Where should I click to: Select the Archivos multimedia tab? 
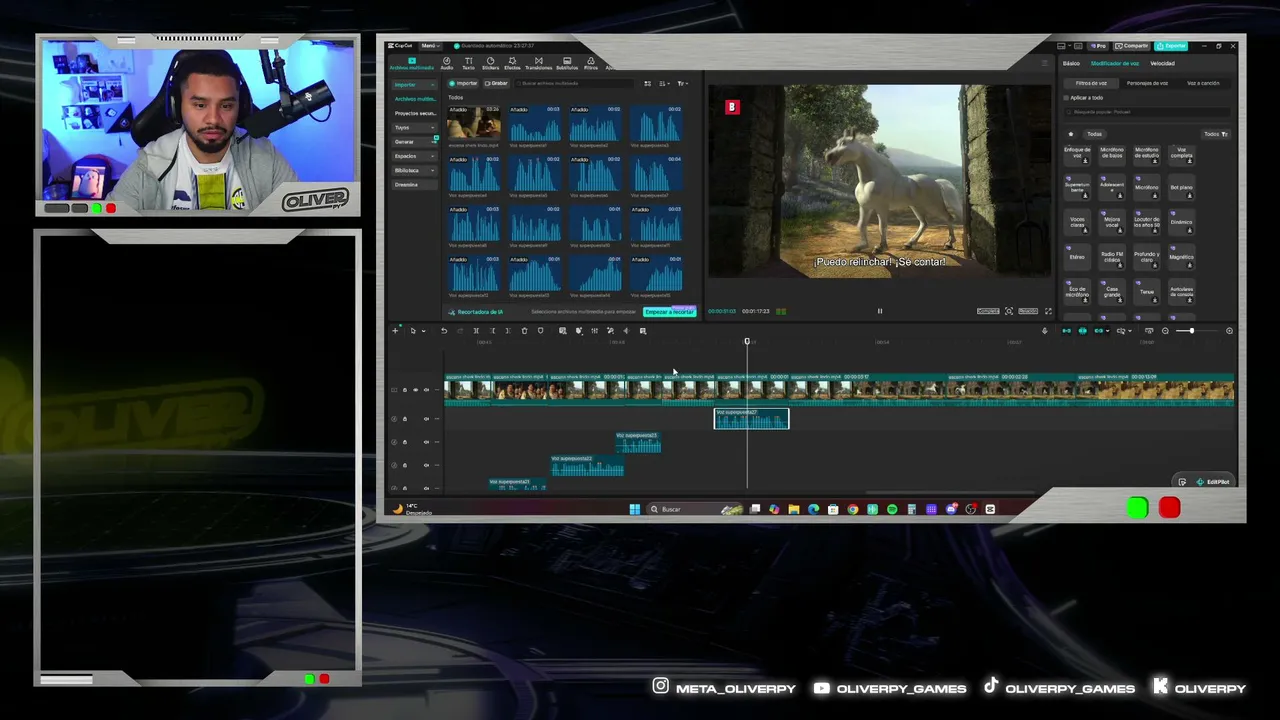pyautogui.click(x=412, y=63)
